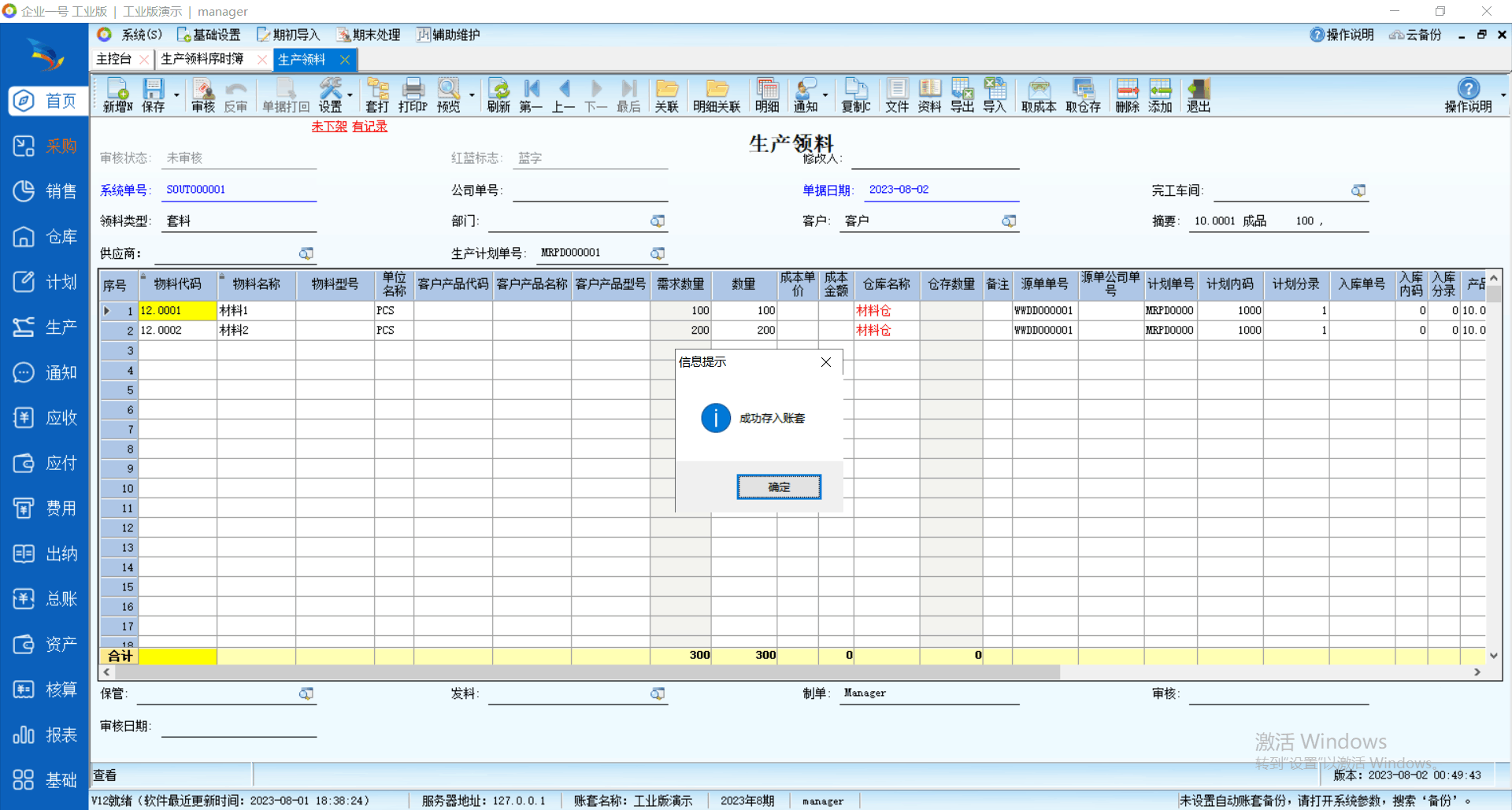The image size is (1512, 810).
Task: Open 云备份 in the top right
Action: click(1415, 35)
